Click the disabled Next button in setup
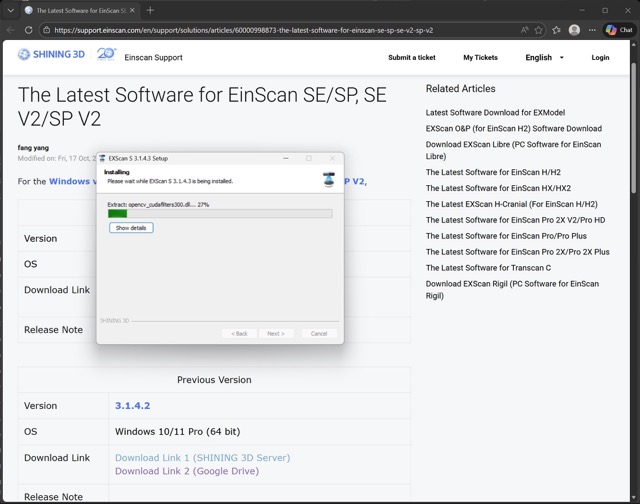Screen dimensions: 640x504 [x=276, y=333]
